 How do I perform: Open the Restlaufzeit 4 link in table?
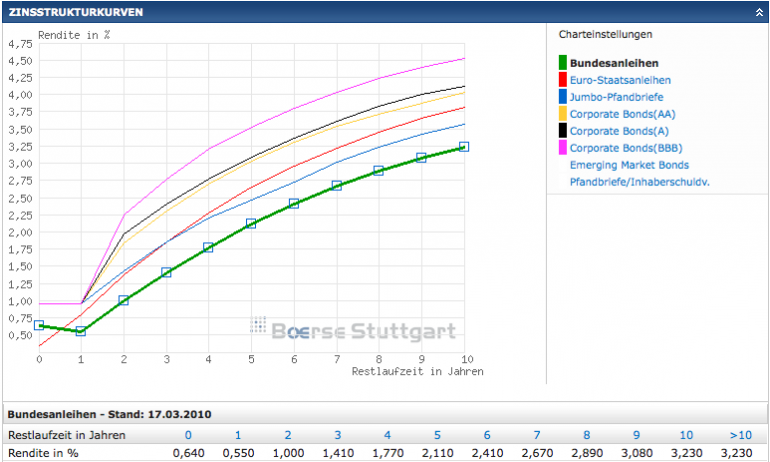click(x=387, y=435)
